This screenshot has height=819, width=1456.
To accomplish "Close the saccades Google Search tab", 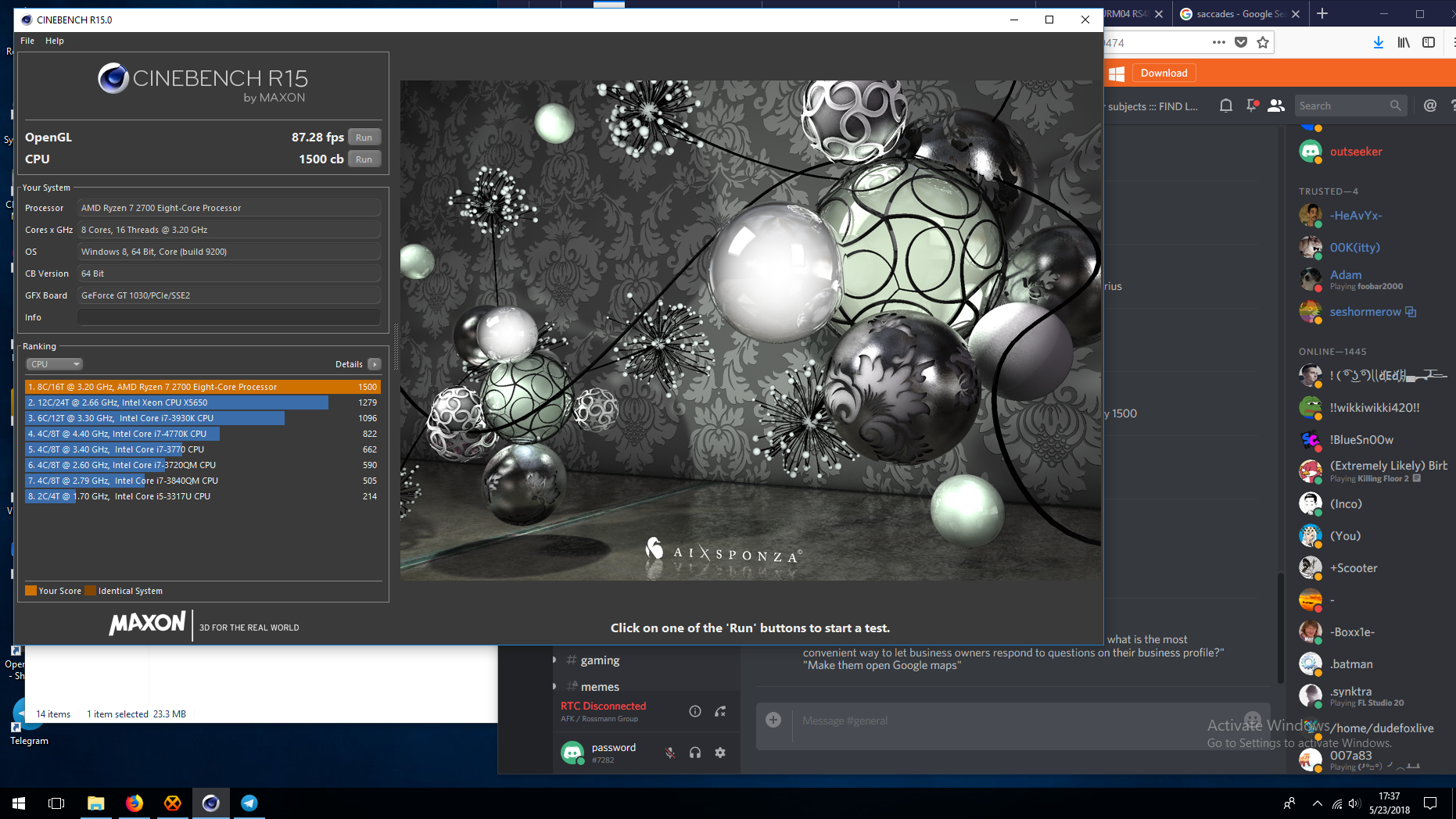I will (x=1296, y=14).
